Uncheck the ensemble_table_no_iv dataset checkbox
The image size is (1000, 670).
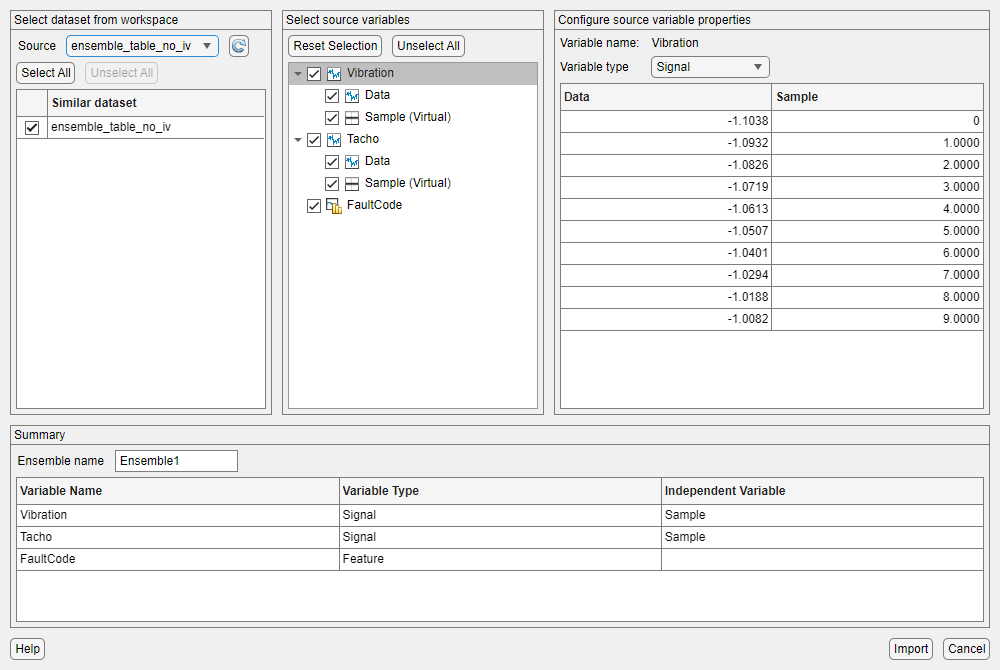pos(32,128)
